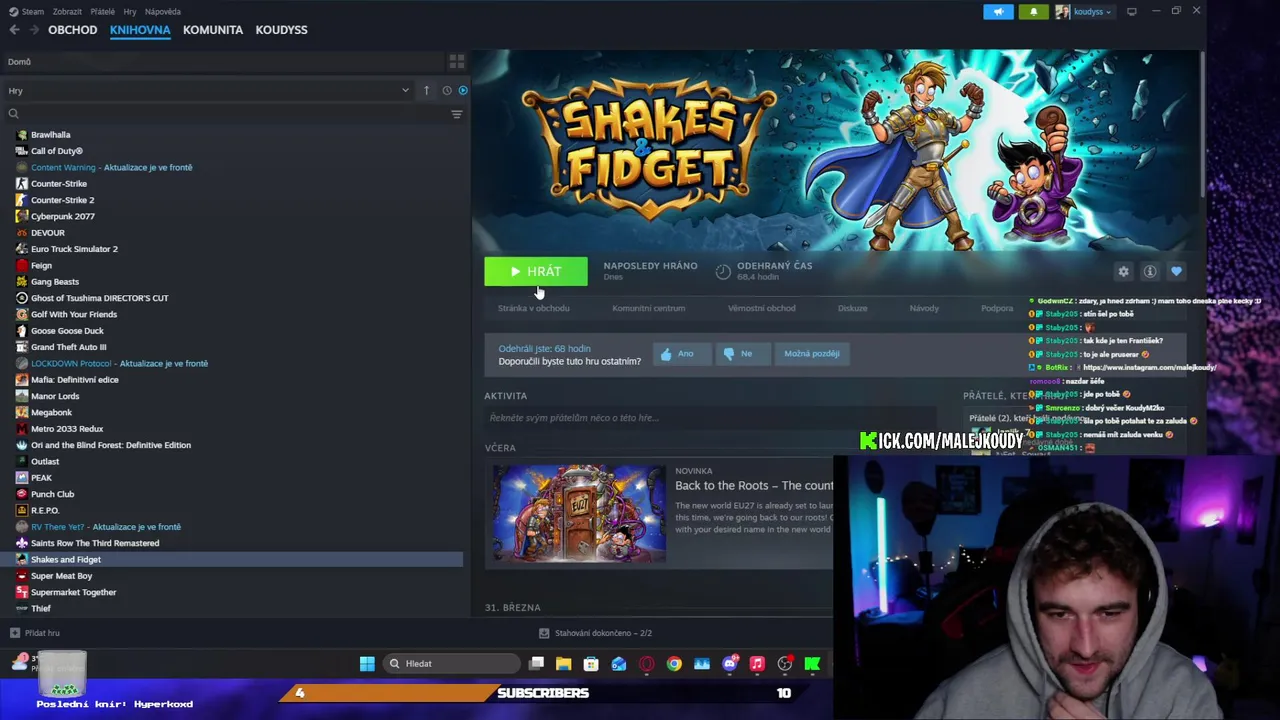Select Supermarket Together
This screenshot has height=720, width=1280.
point(74,592)
